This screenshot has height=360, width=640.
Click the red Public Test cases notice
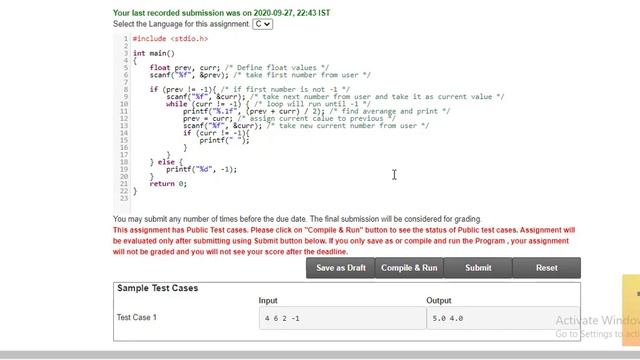coord(344,241)
